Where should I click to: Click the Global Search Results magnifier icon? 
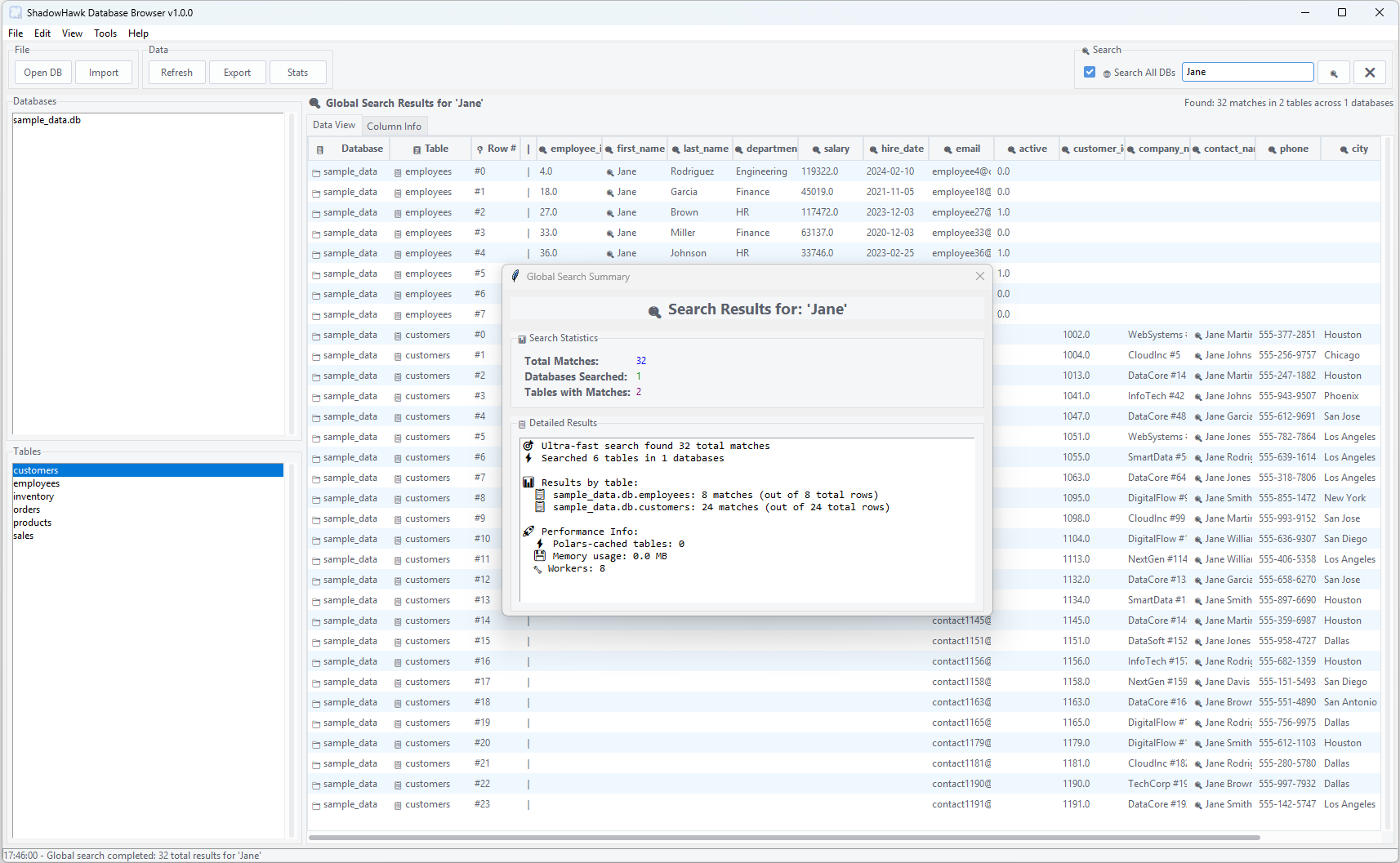[314, 103]
